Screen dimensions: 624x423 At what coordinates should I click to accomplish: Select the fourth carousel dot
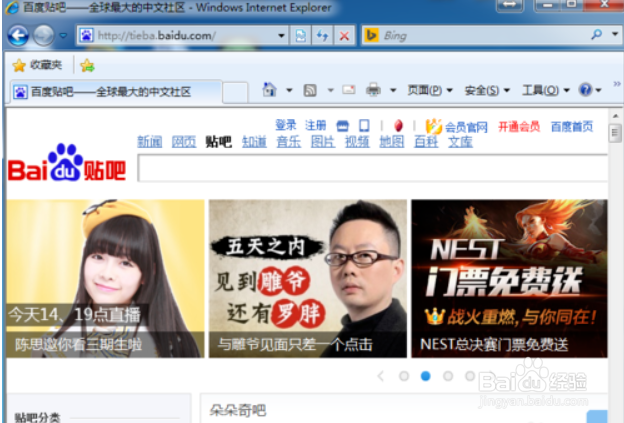[x=470, y=376]
